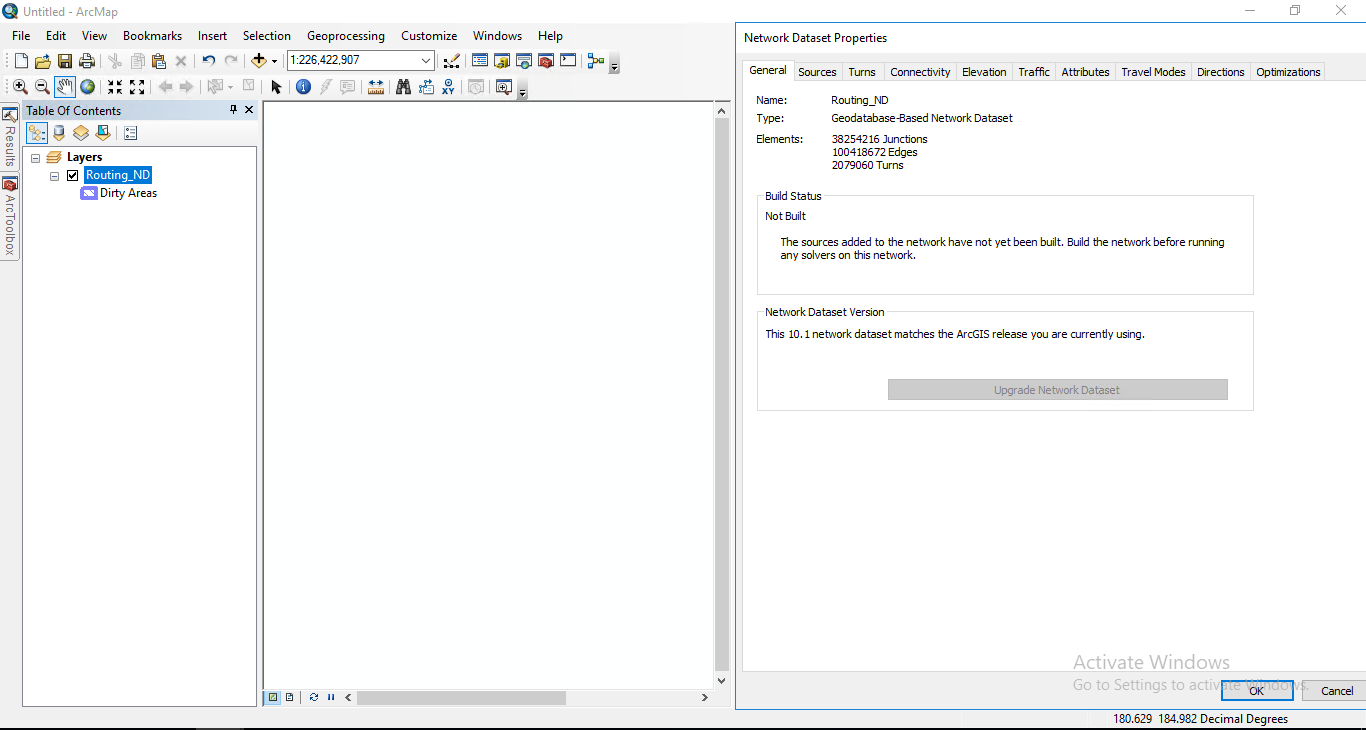
Task: Open the Customize menu
Action: click(x=429, y=36)
